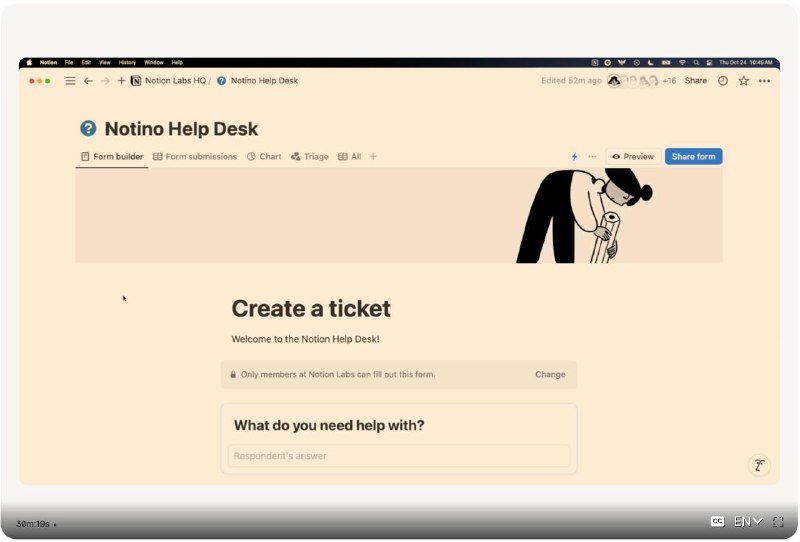Screen dimensions: 800x542
Task: Click the form cover illustration
Action: [398, 215]
